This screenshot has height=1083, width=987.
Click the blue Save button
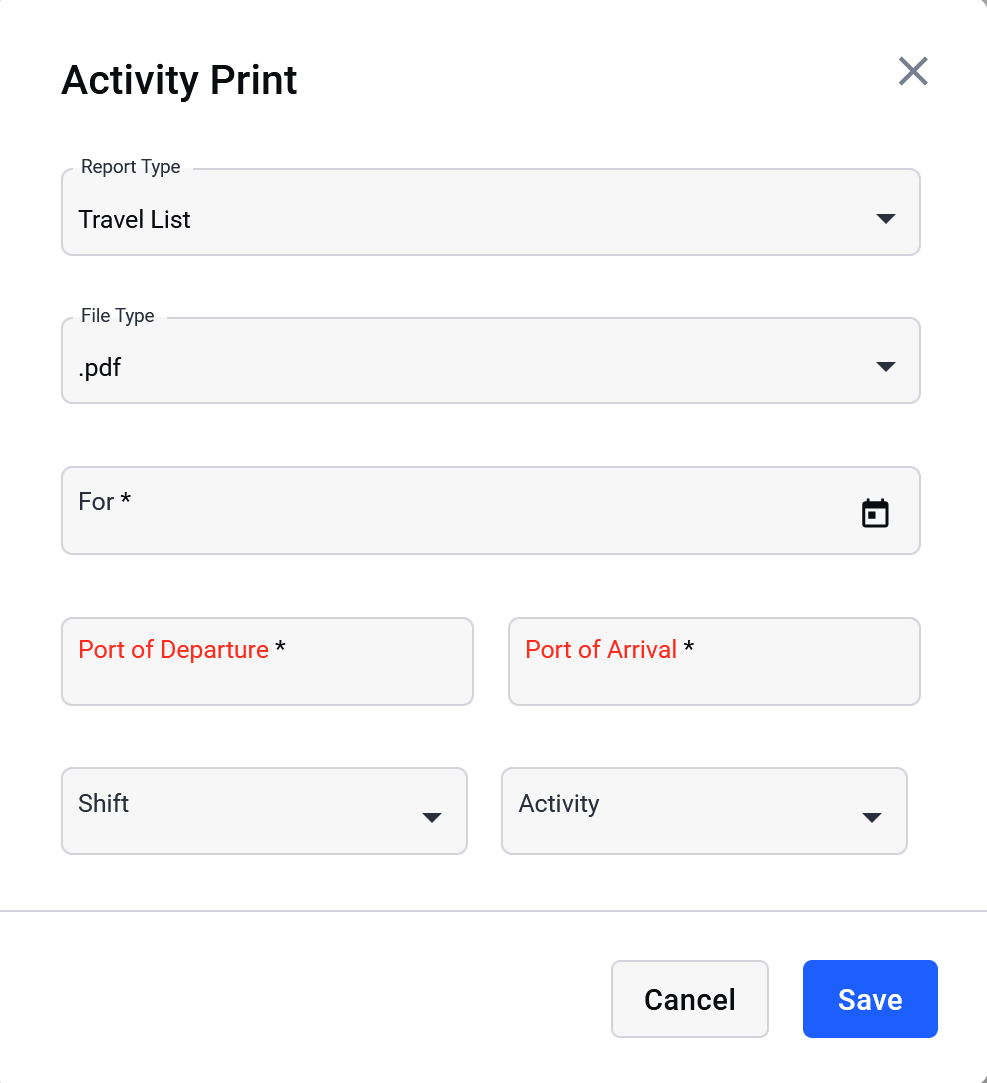(870, 999)
